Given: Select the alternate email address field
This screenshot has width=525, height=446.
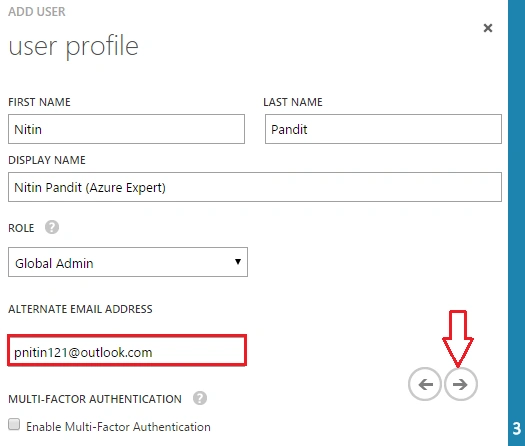Looking at the screenshot, I should [x=127, y=350].
